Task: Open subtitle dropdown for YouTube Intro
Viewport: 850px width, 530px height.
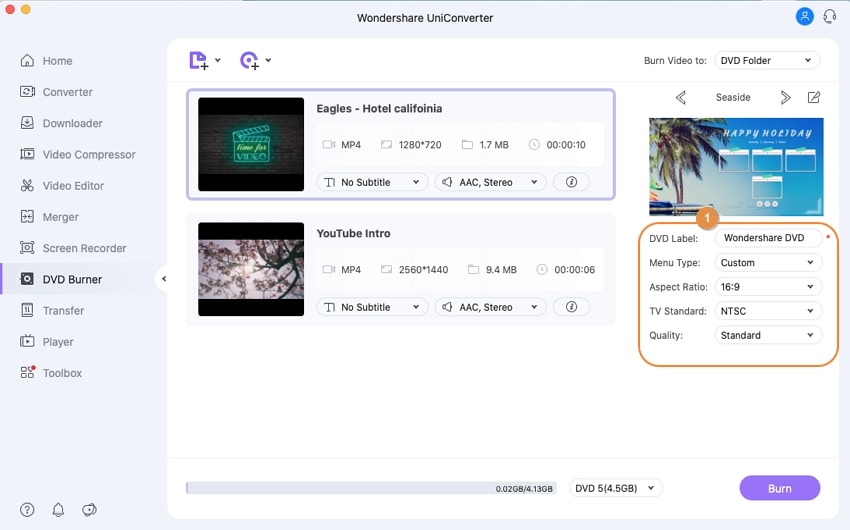Action: click(372, 307)
